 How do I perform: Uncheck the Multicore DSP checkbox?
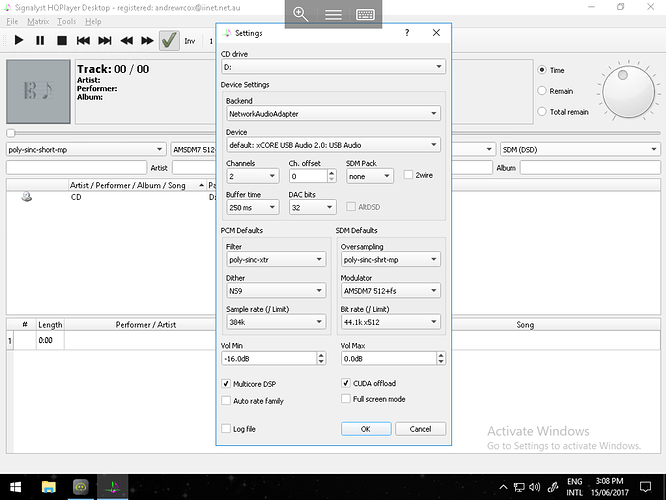tap(226, 384)
